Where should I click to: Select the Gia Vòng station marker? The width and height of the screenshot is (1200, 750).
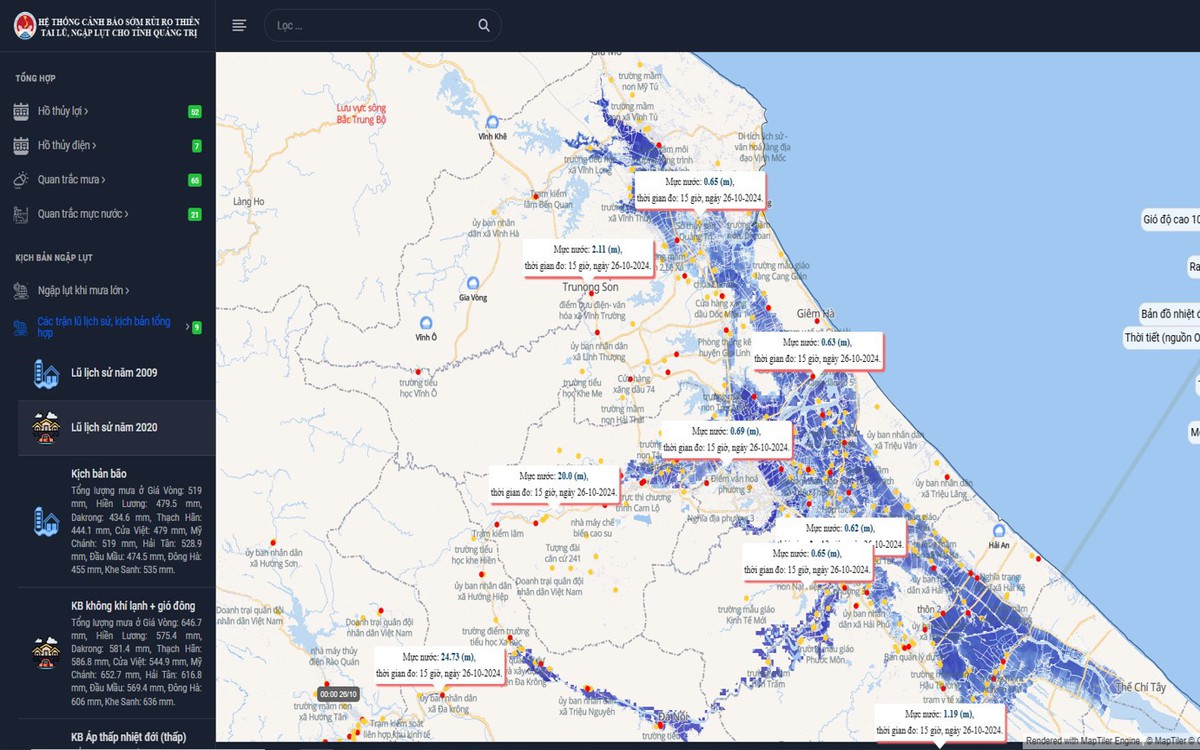[472, 283]
